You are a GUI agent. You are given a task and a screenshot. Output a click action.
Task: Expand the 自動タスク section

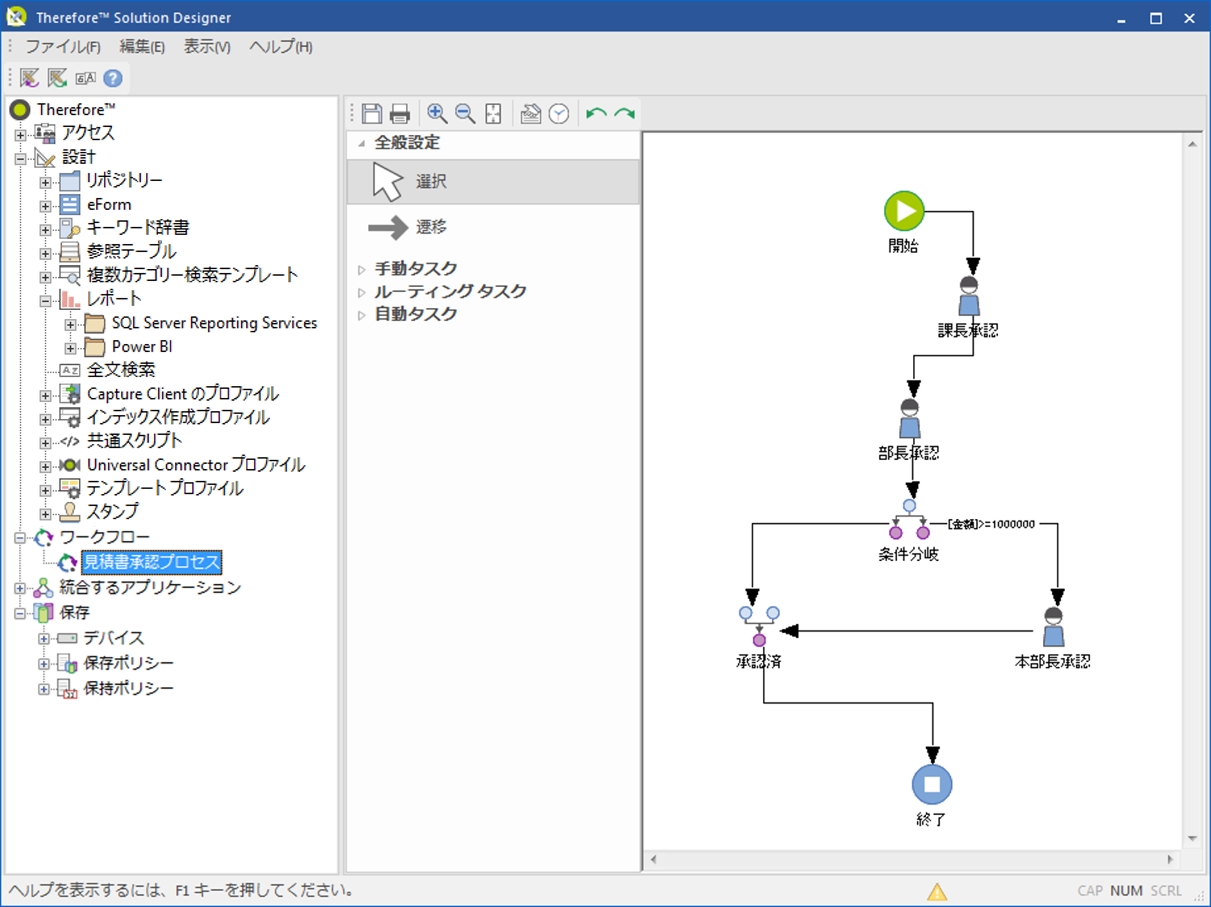click(362, 315)
